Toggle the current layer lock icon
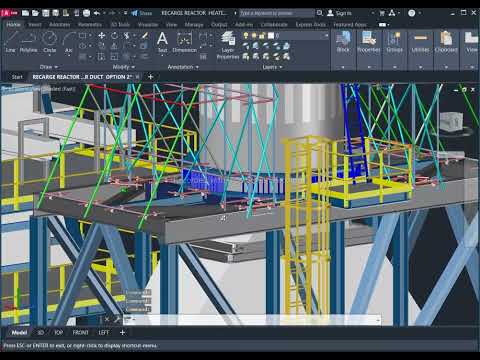 262,35
